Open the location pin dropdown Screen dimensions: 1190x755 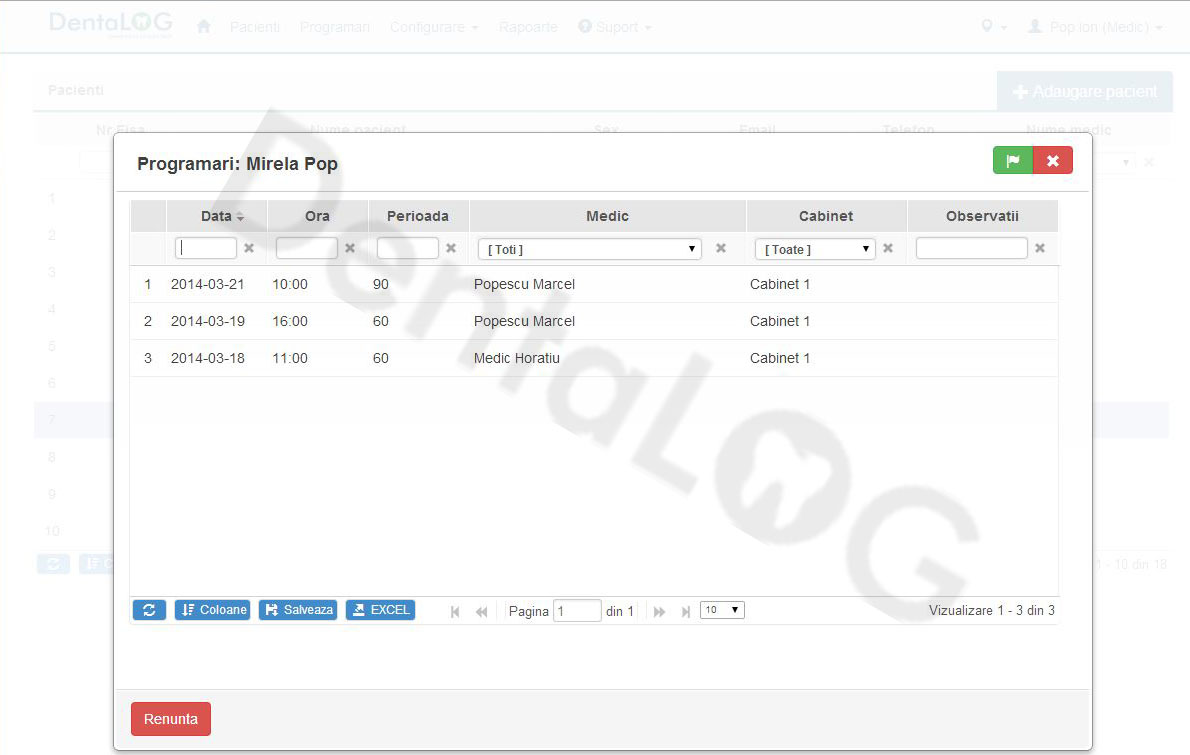[x=993, y=27]
